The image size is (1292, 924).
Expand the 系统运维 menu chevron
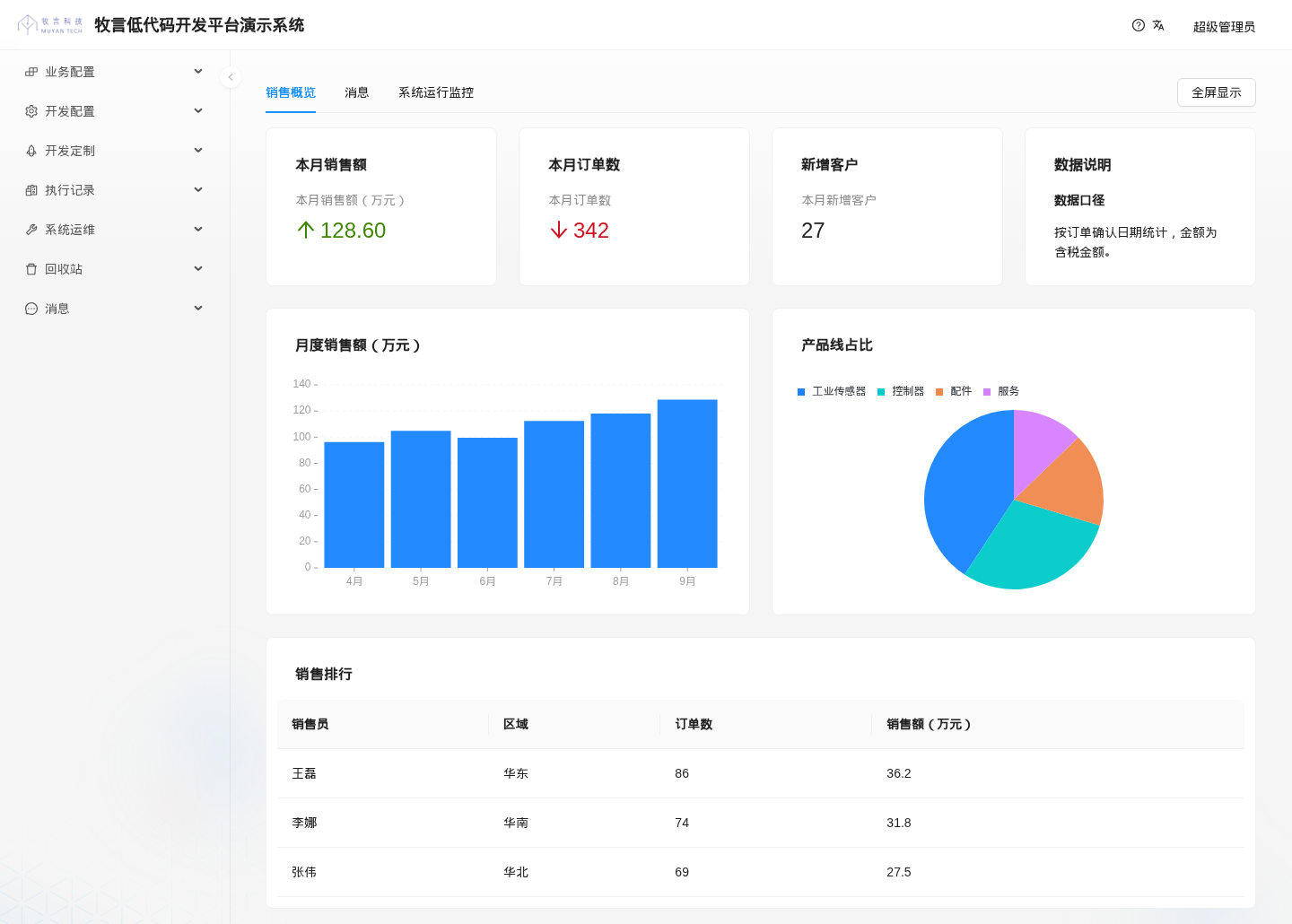(198, 230)
